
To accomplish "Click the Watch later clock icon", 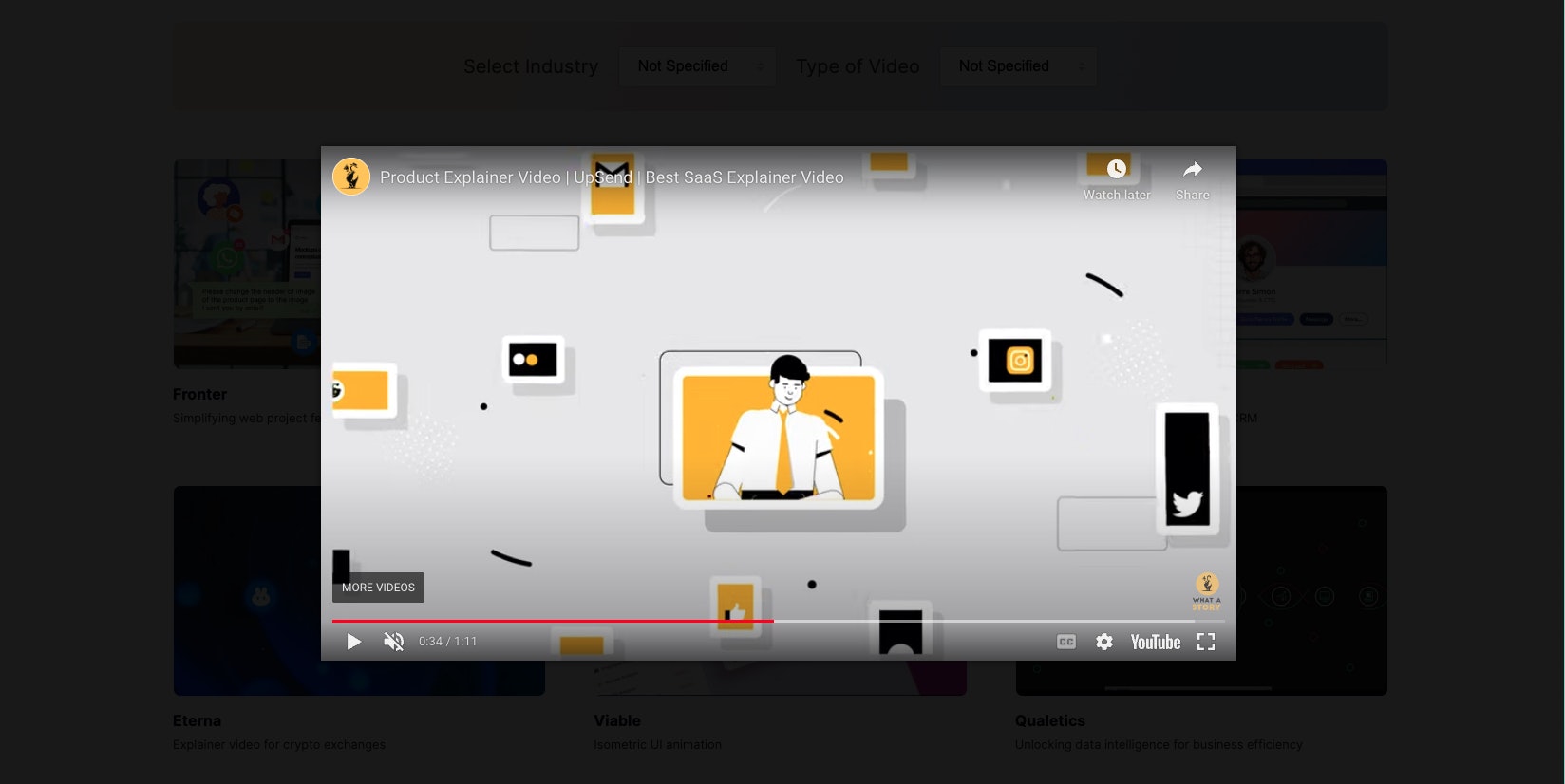I will point(1117,169).
